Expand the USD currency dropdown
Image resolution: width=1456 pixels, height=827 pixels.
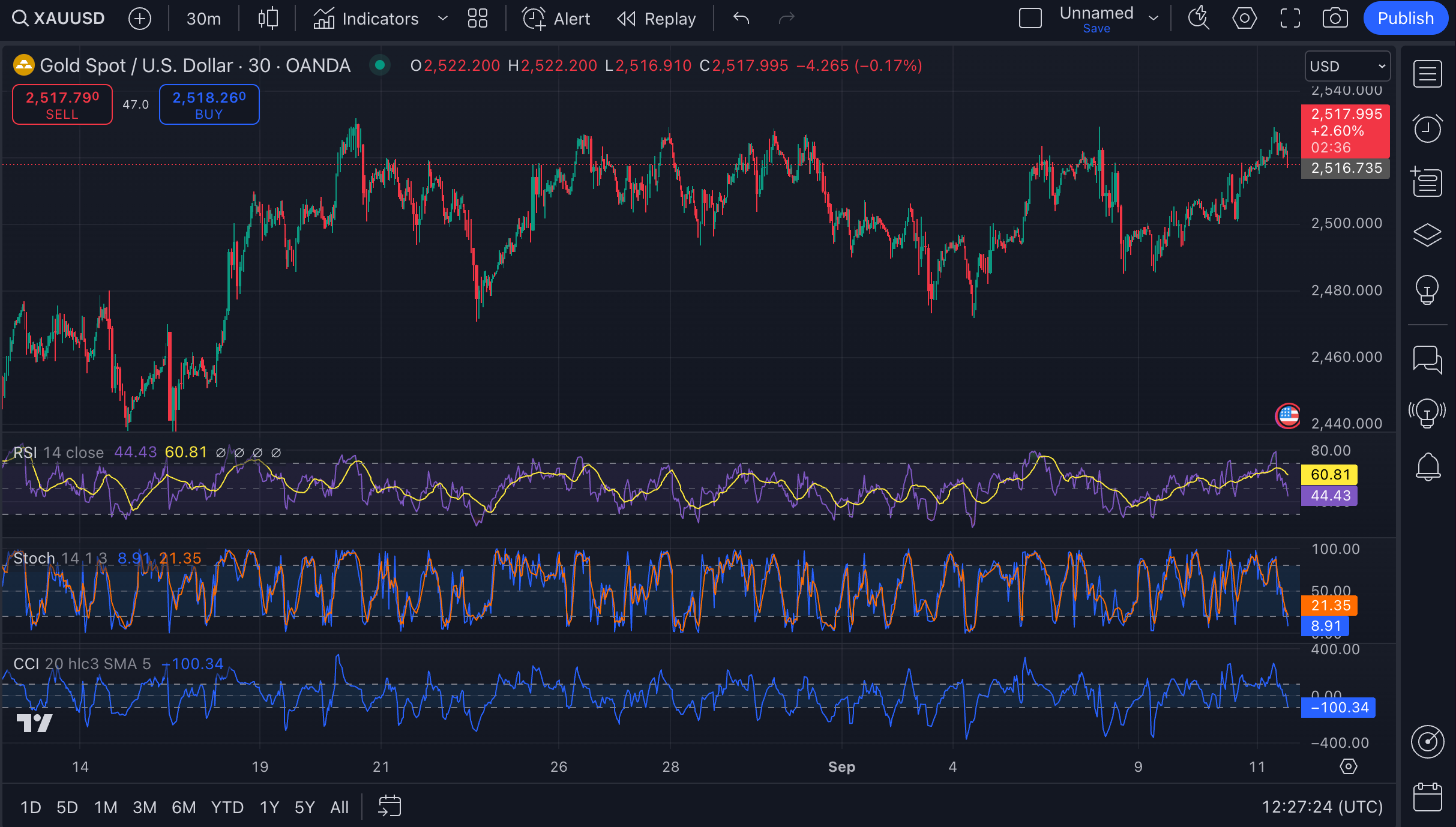pos(1347,66)
